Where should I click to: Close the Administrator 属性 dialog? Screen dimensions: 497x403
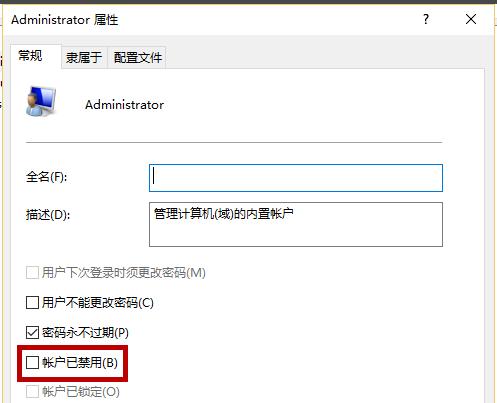click(471, 19)
